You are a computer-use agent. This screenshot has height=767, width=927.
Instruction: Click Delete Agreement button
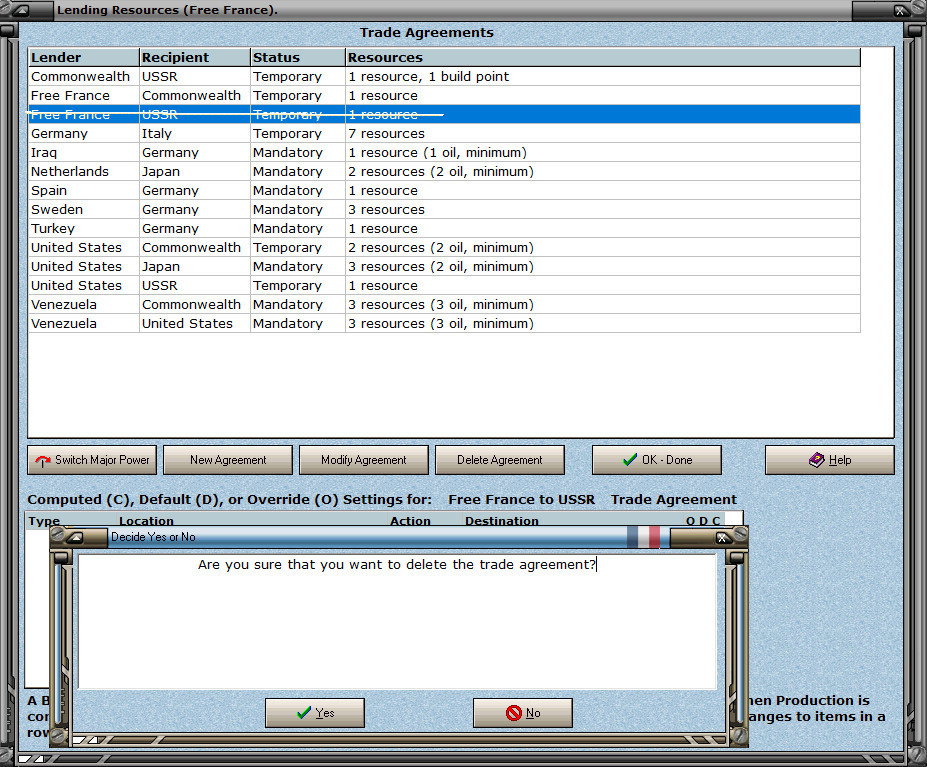click(500, 460)
